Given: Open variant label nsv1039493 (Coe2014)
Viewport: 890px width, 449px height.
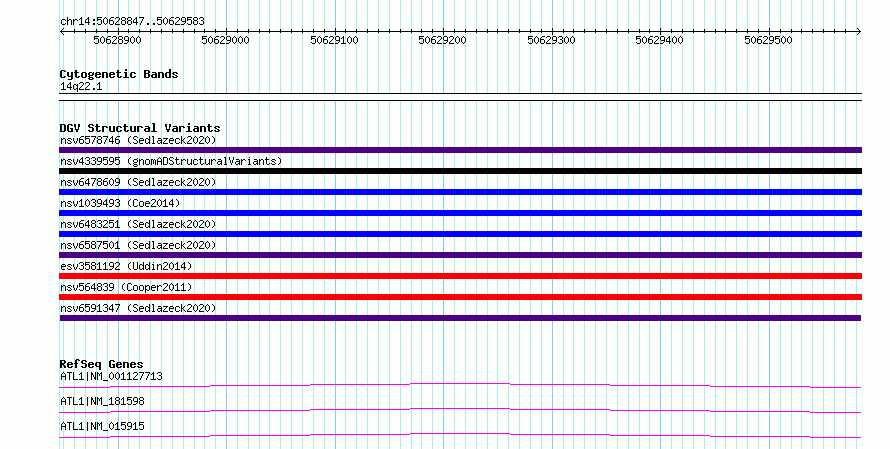Looking at the screenshot, I should (x=120, y=203).
